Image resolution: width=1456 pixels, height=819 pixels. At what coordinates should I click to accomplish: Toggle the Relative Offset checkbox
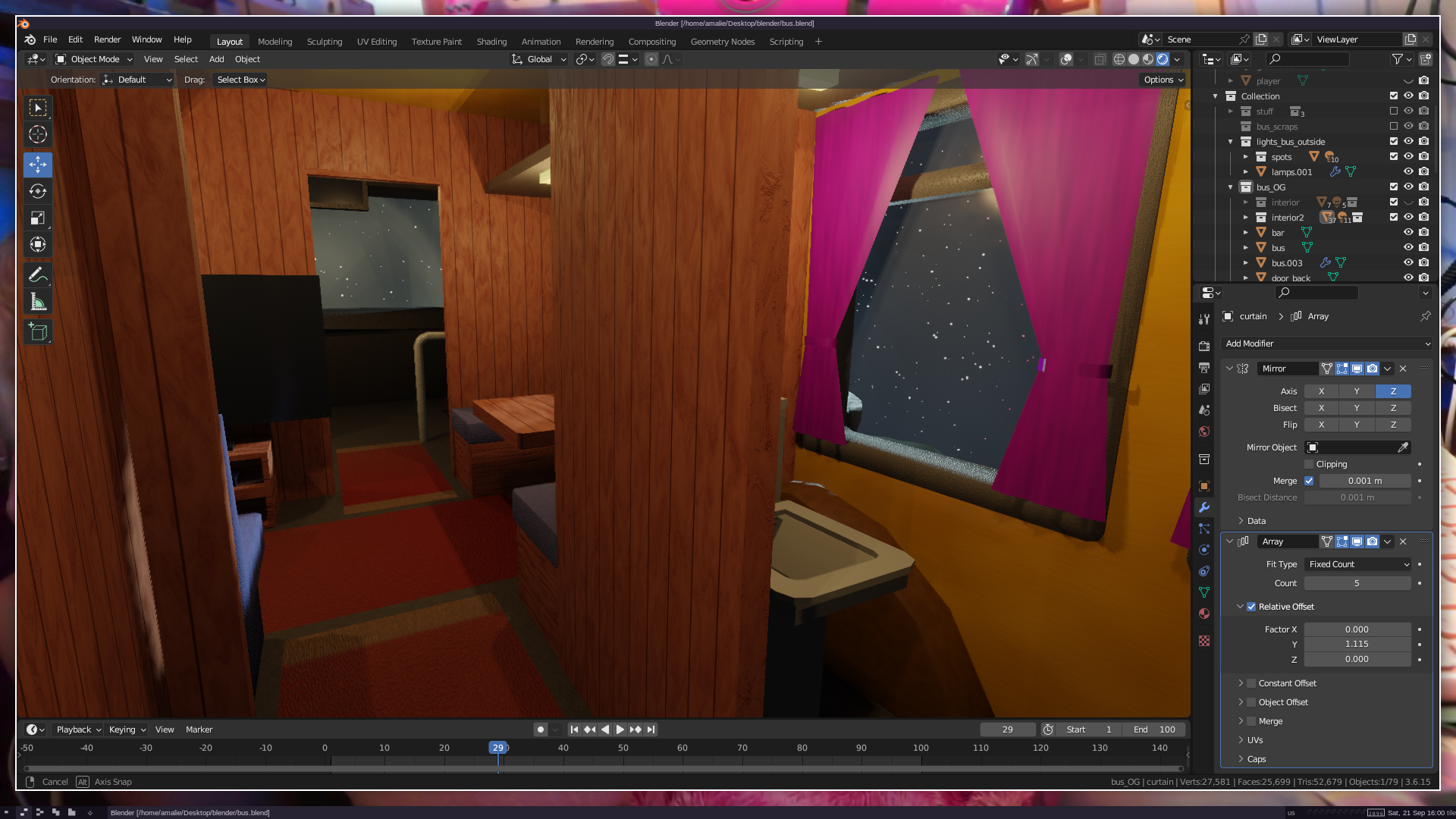coord(1251,607)
